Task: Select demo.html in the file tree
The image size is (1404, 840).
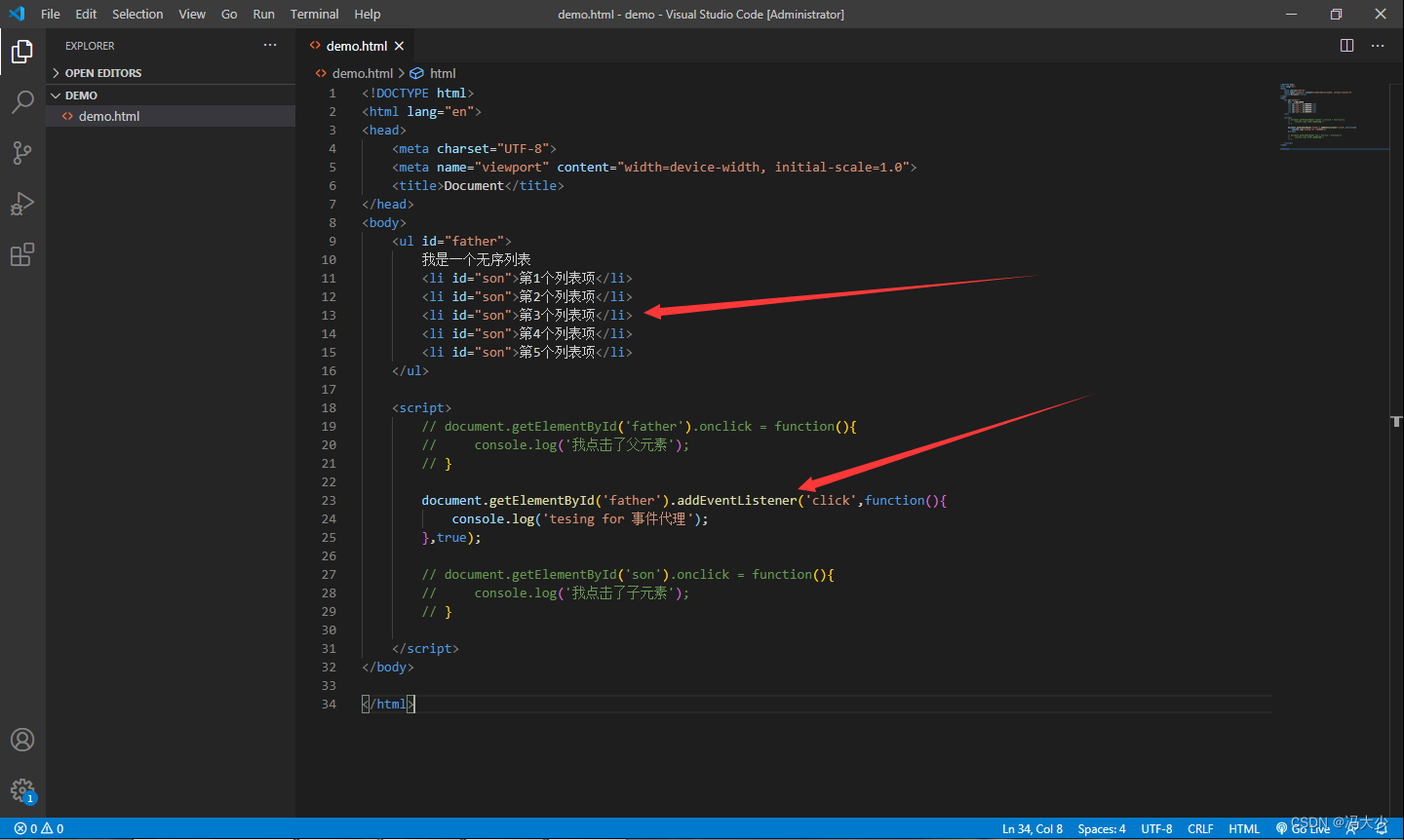Action: [x=171, y=116]
